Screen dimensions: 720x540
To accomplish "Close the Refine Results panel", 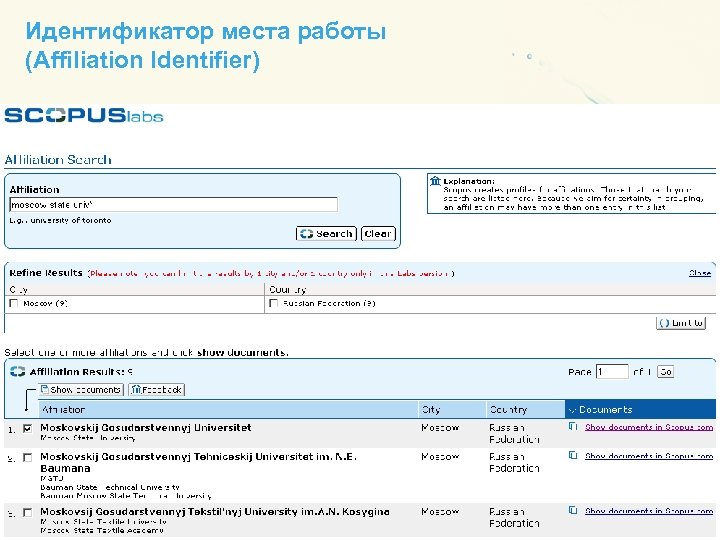I will coord(700,273).
